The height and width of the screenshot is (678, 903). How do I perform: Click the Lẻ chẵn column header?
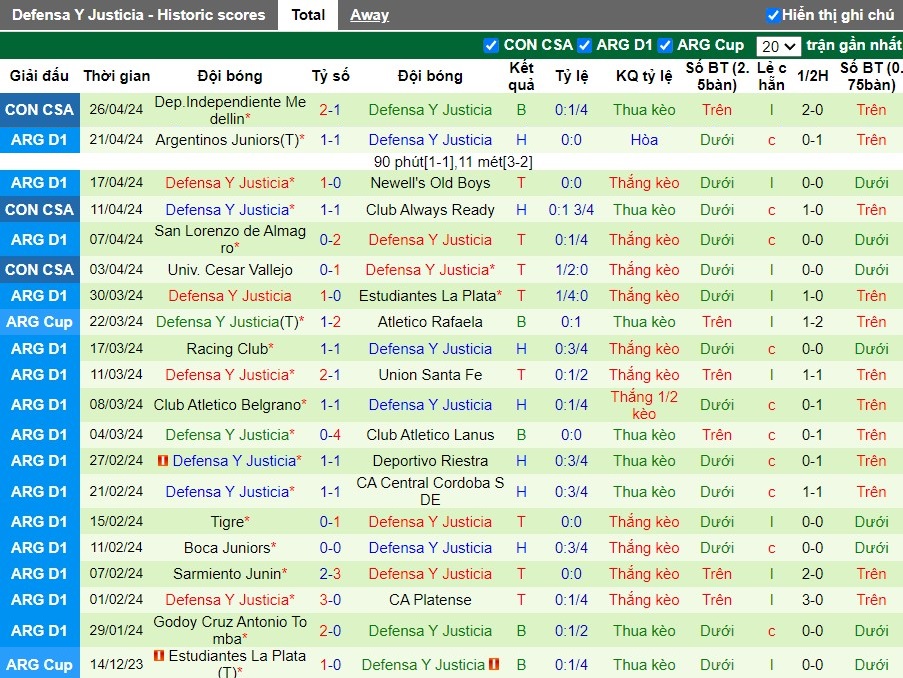tap(771, 76)
